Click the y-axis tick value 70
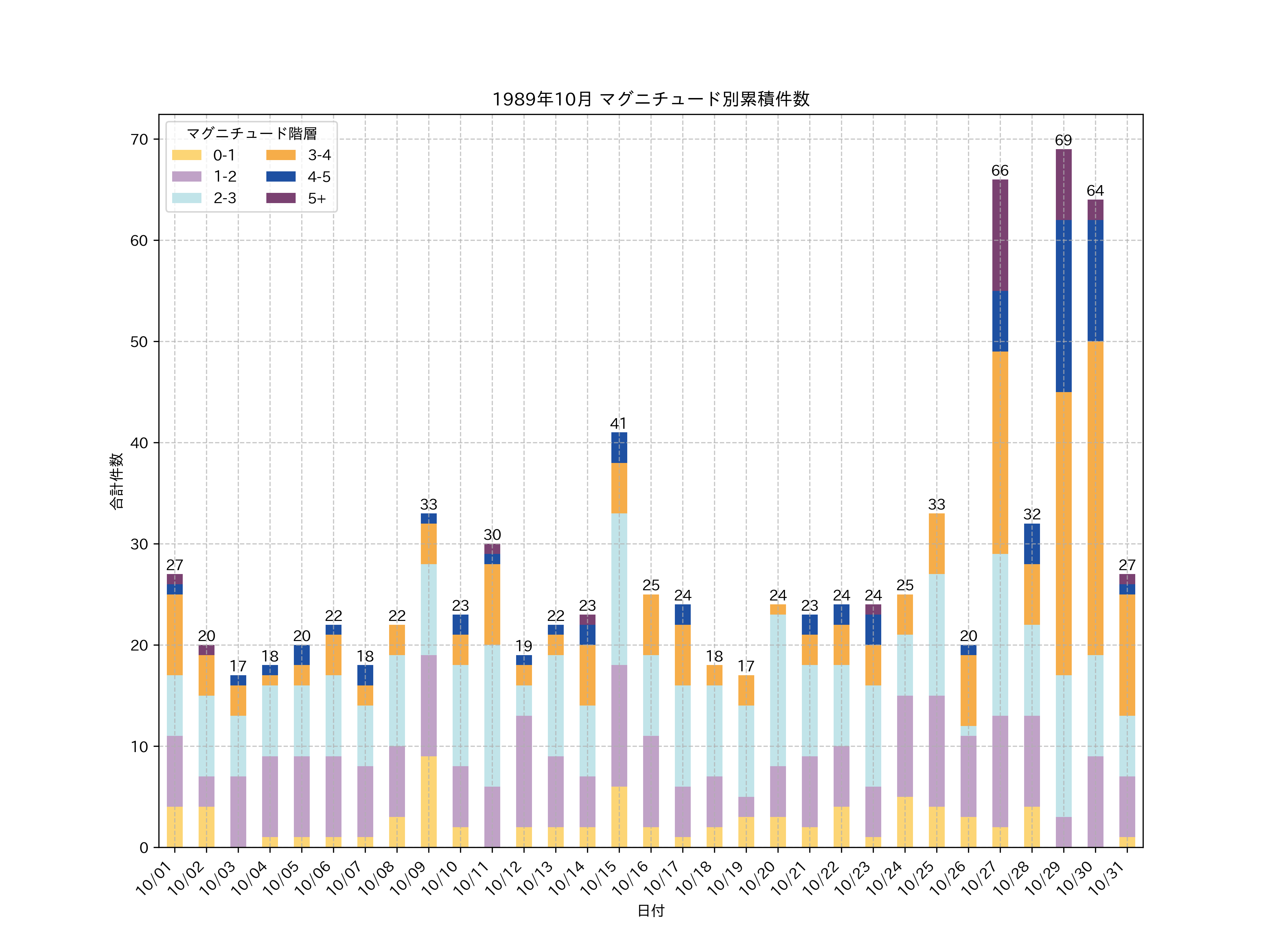 click(139, 139)
